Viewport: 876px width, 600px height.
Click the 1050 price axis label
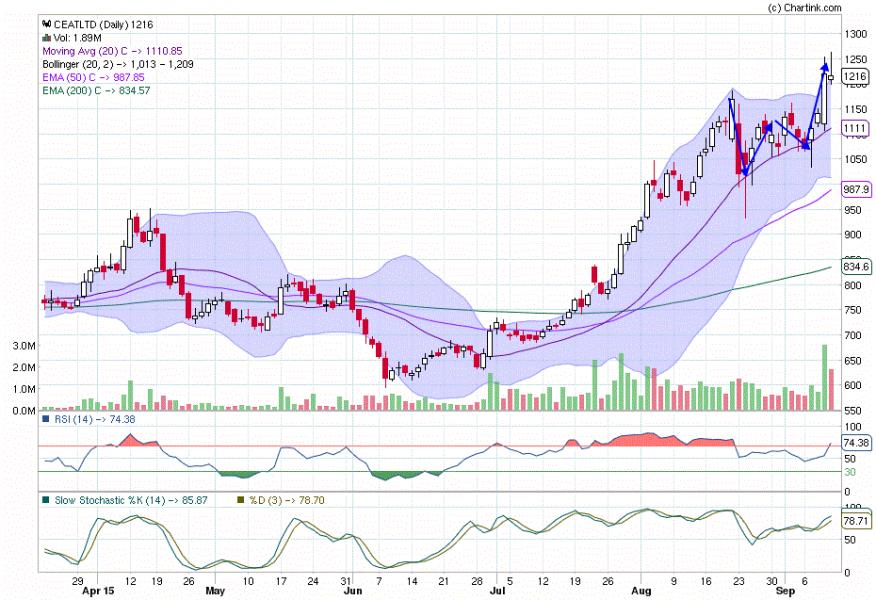856,160
